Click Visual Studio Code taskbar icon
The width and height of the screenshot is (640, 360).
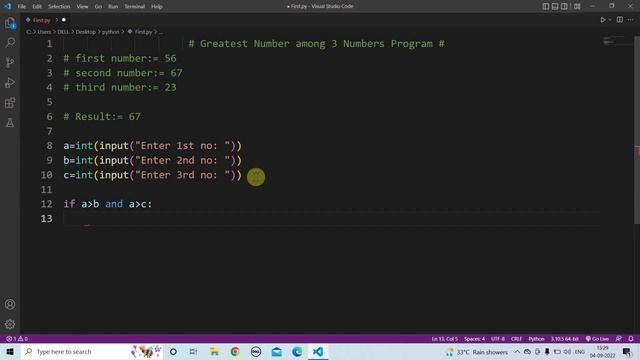[318, 351]
